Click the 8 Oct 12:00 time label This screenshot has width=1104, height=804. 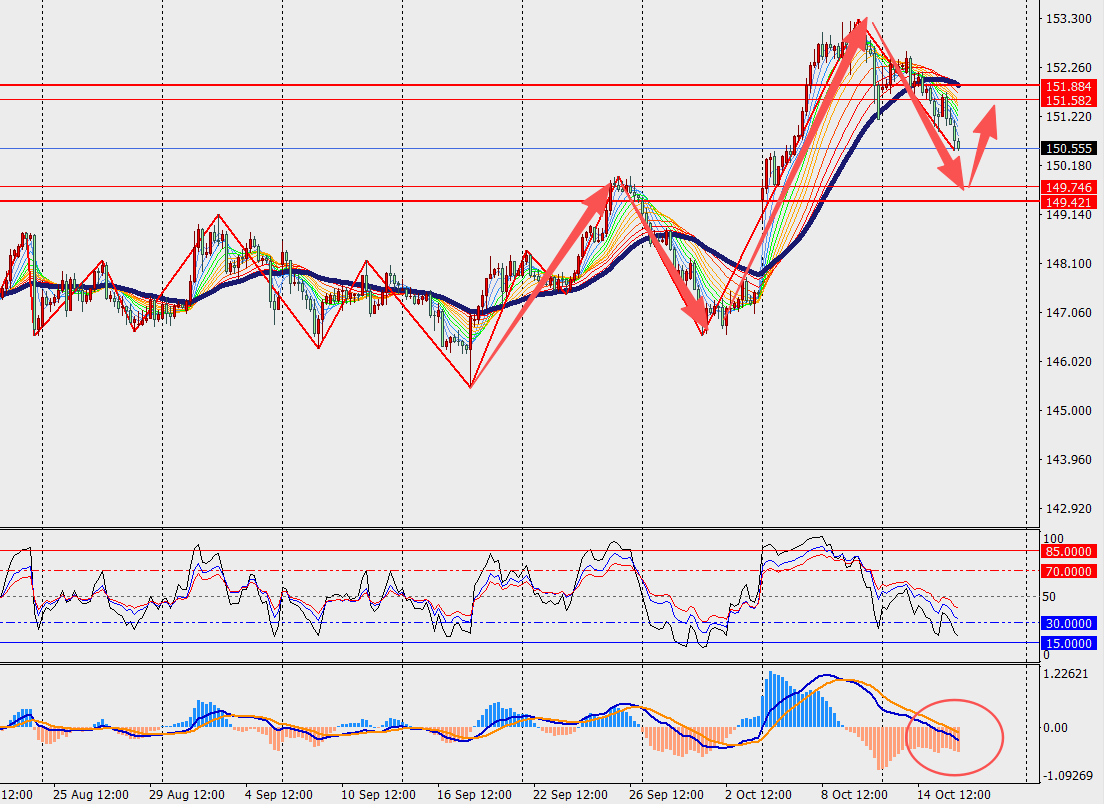pos(854,795)
